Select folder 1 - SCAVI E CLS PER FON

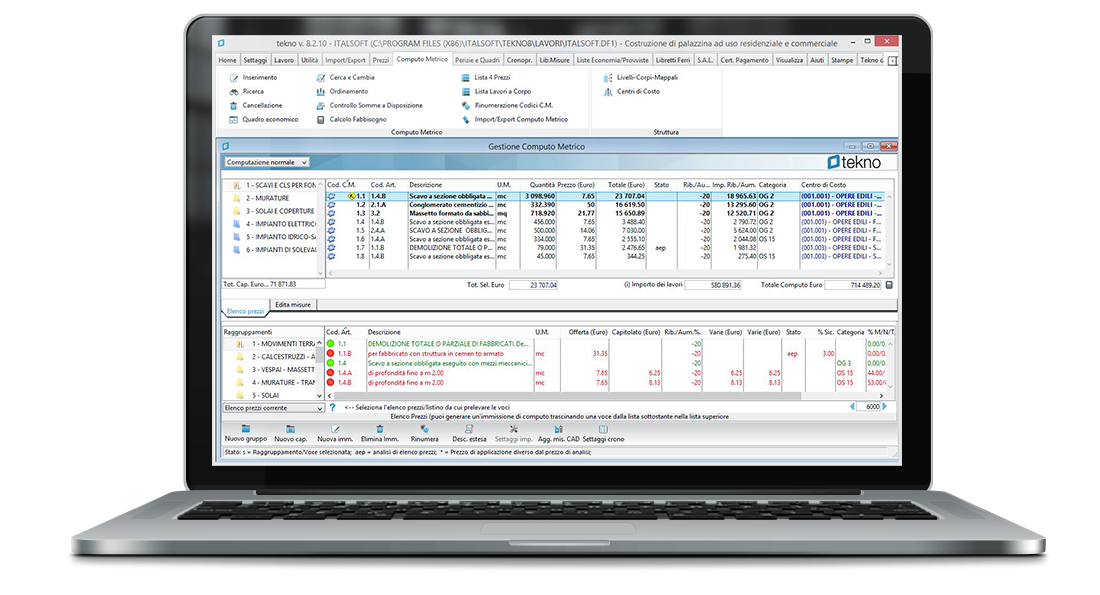pos(274,185)
